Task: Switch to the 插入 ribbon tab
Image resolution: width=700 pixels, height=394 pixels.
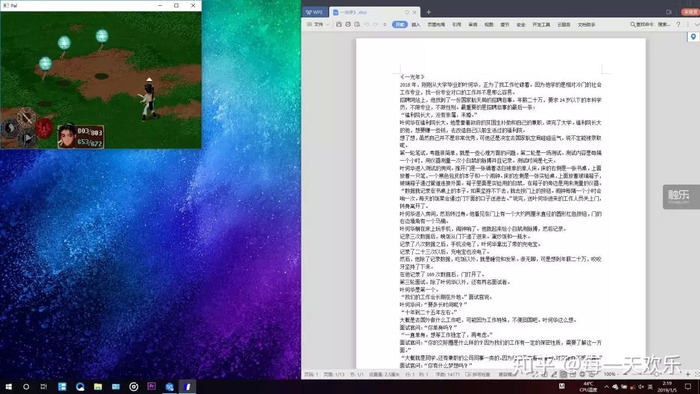Action: click(416, 25)
